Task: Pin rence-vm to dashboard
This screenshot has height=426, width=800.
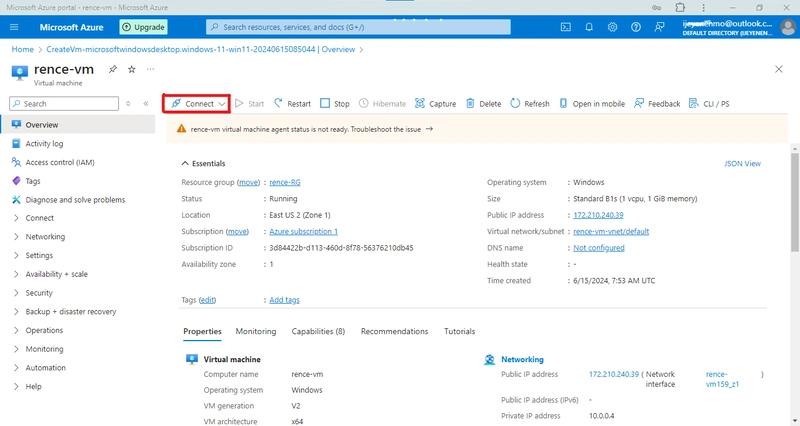Action: point(113,69)
